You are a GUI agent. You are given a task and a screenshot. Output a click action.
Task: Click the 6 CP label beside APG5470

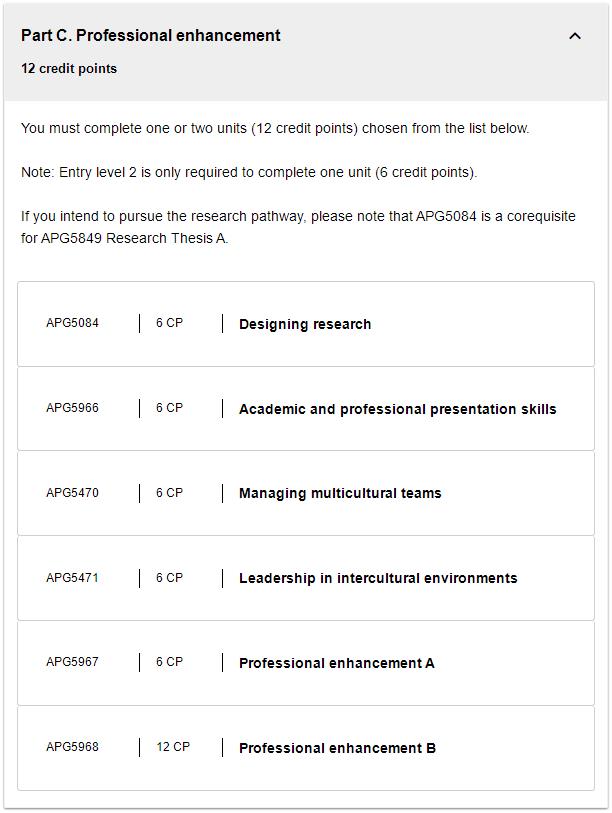pos(169,493)
